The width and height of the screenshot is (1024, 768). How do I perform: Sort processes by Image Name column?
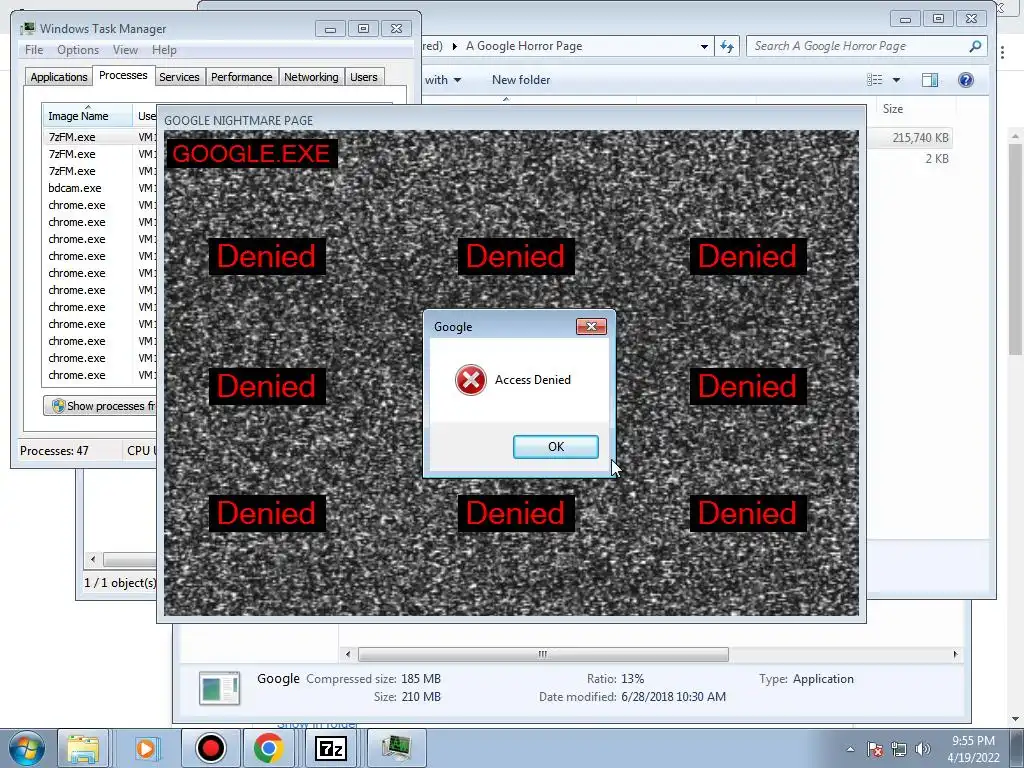88,116
